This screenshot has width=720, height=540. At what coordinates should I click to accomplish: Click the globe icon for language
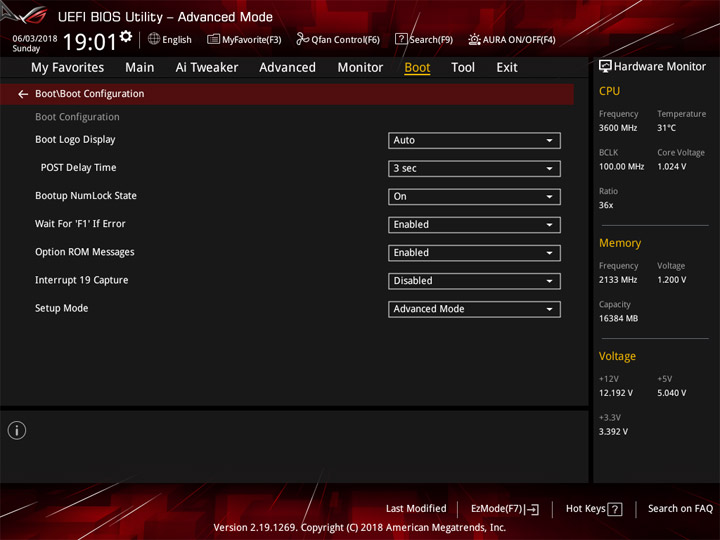pos(154,39)
